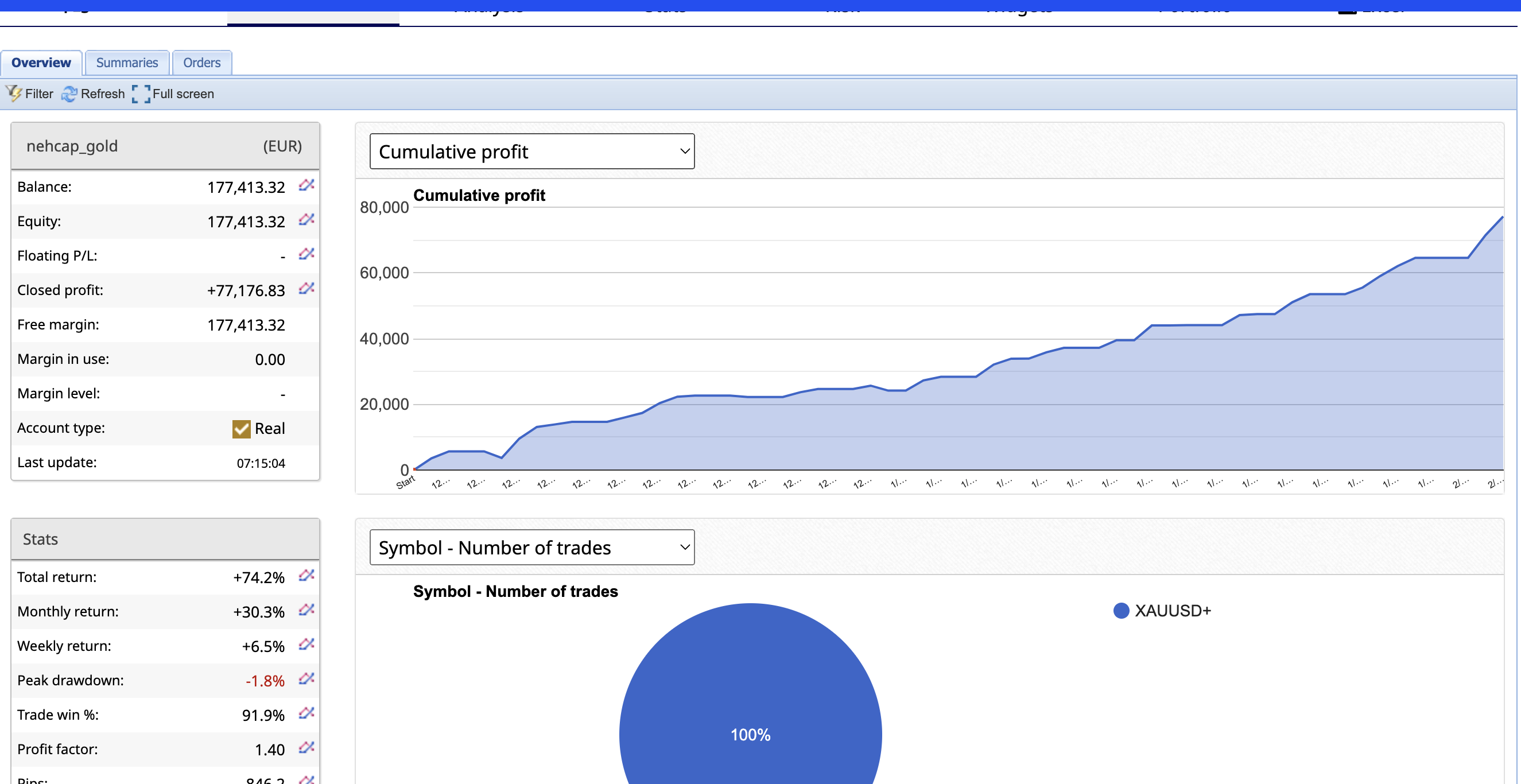Open chart icon for Total return
This screenshot has width=1521, height=784.
[306, 576]
